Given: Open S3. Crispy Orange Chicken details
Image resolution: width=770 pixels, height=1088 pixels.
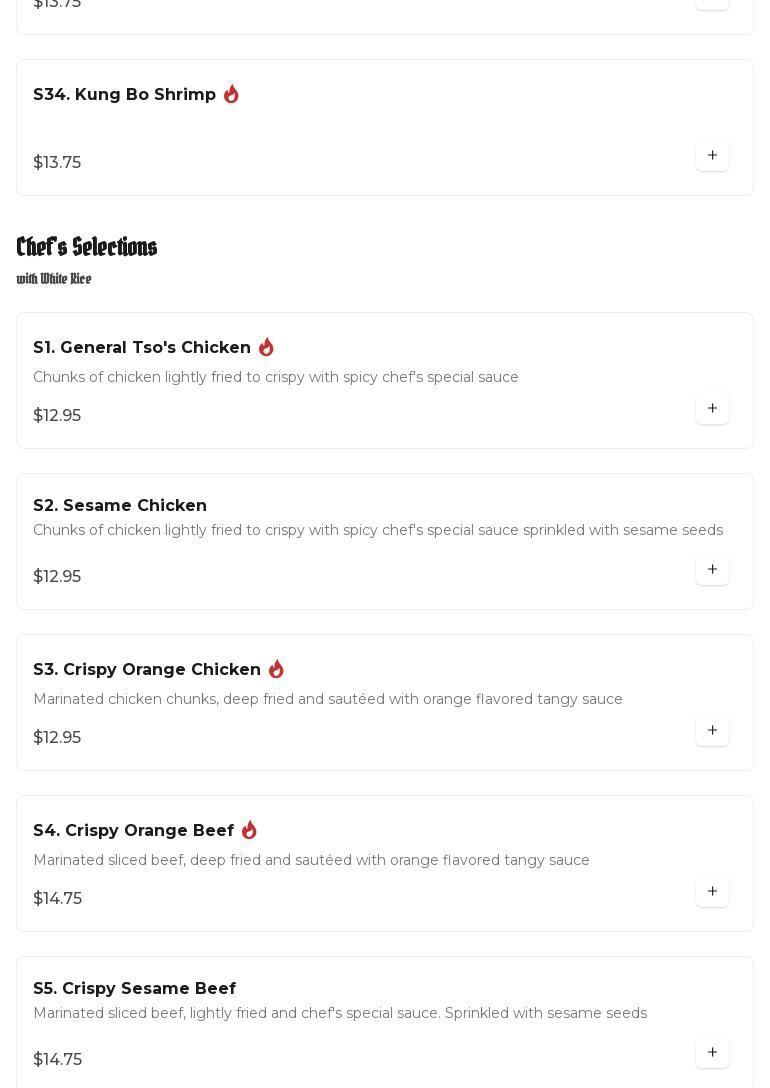Looking at the screenshot, I should (x=147, y=669).
